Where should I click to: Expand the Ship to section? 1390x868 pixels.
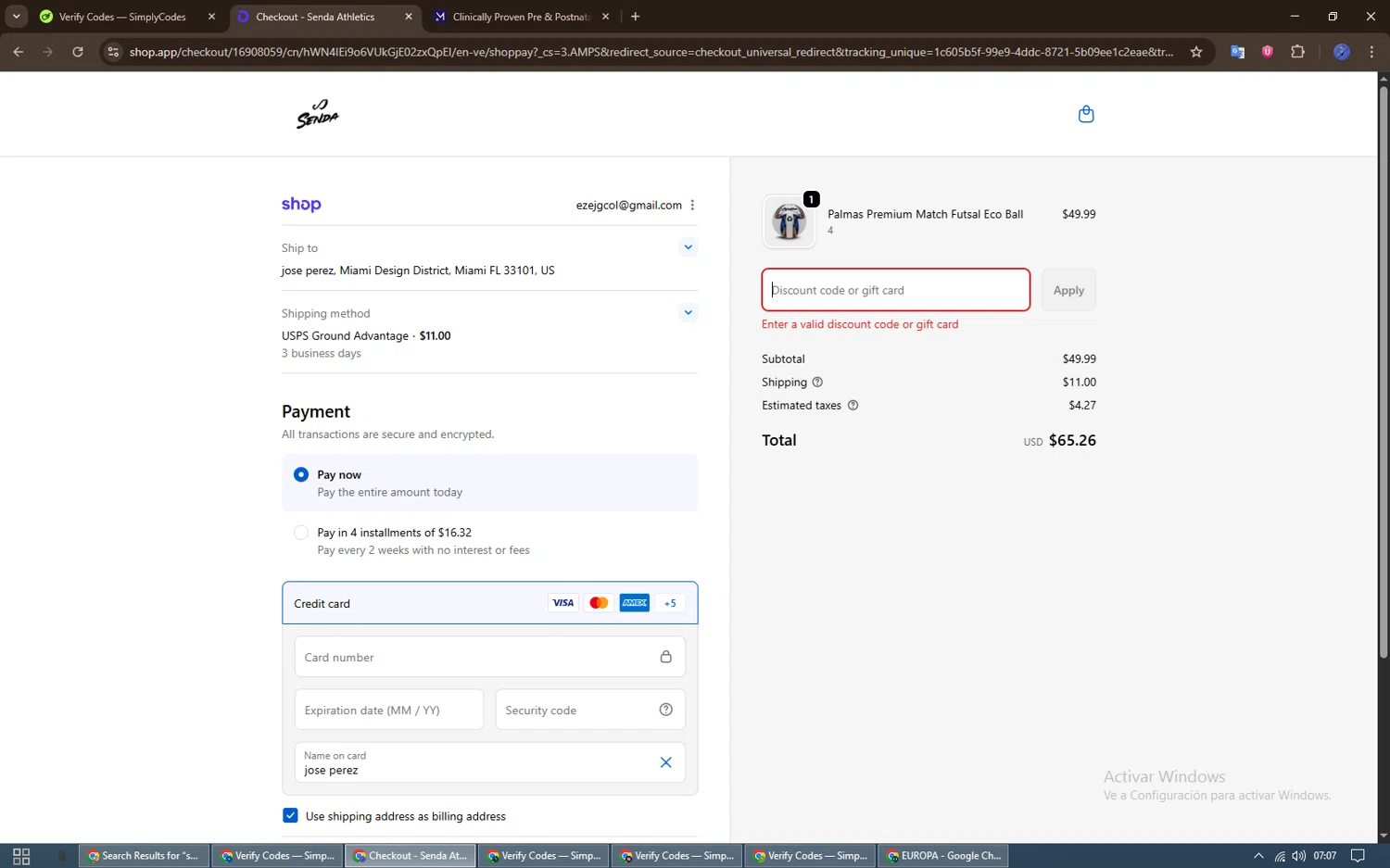(x=688, y=247)
